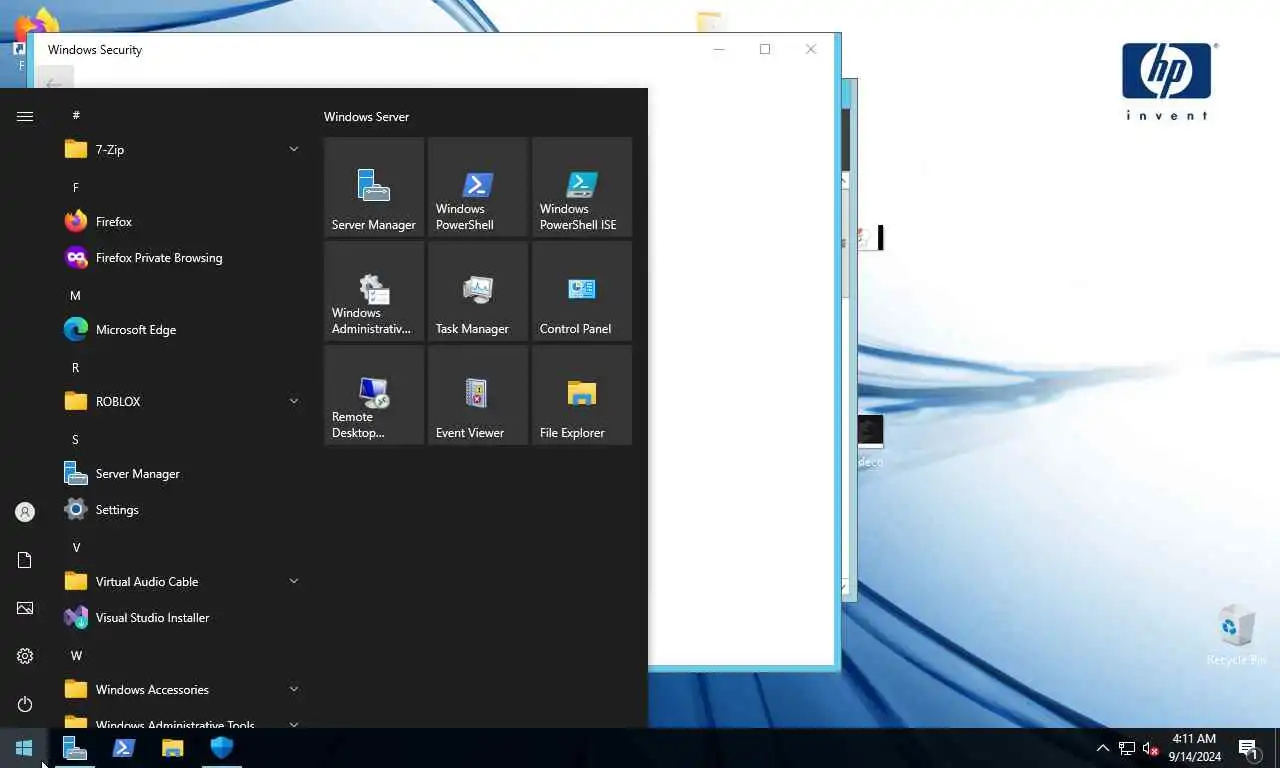Launch the Event Viewer tile
Screen dimensions: 1280x768
[478, 395]
